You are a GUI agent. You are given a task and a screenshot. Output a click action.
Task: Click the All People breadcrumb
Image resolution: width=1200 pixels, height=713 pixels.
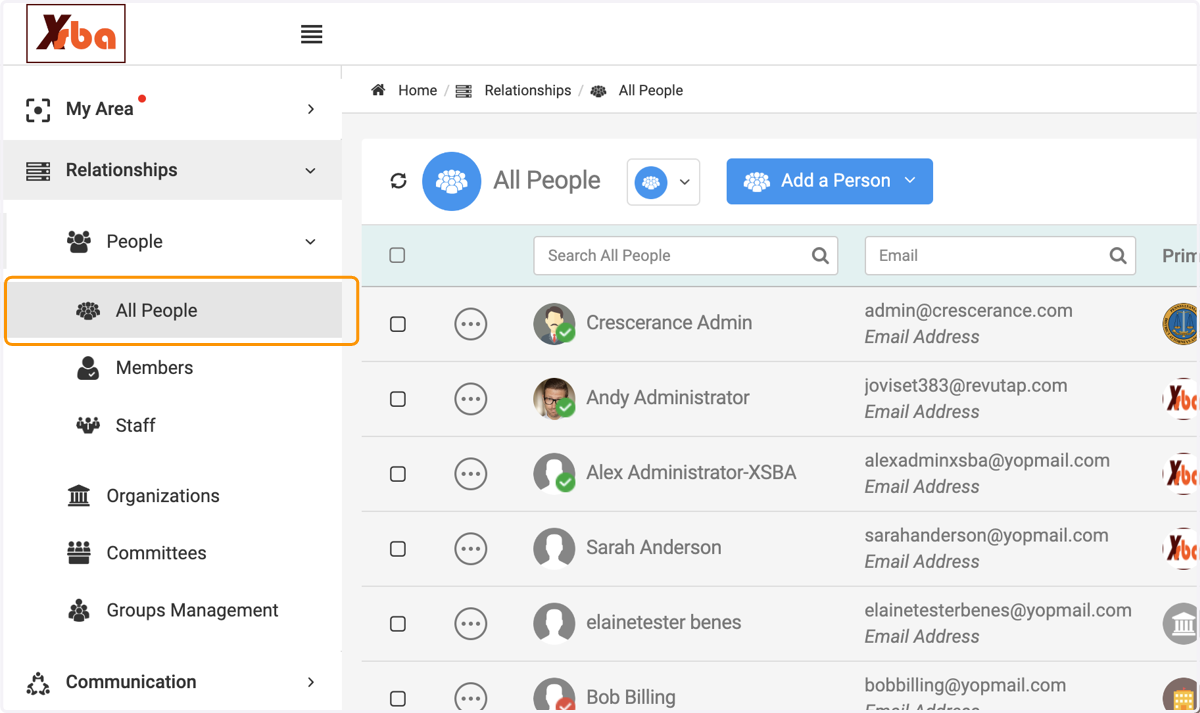tap(651, 90)
